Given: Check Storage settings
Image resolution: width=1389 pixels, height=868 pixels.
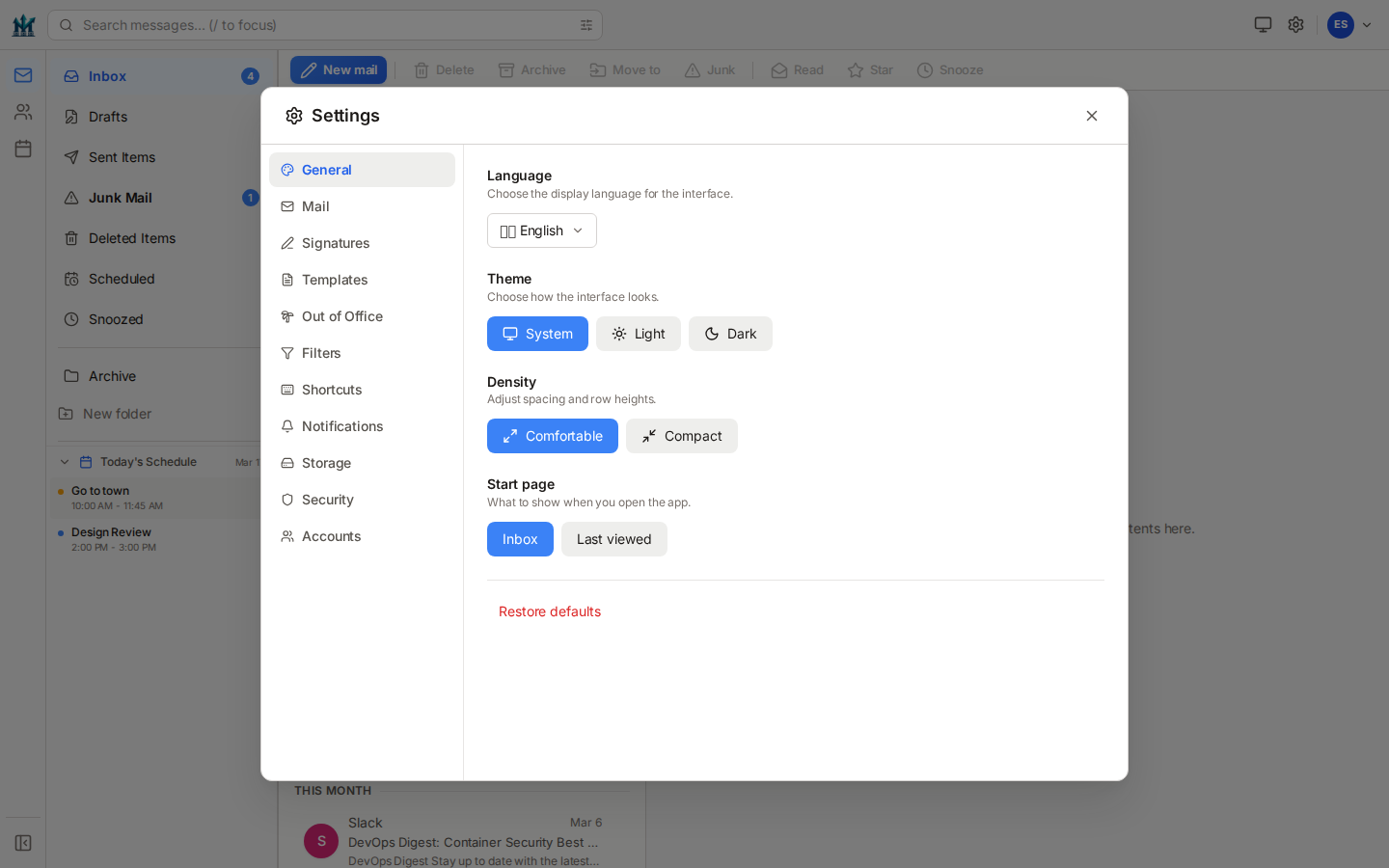Looking at the screenshot, I should [326, 463].
